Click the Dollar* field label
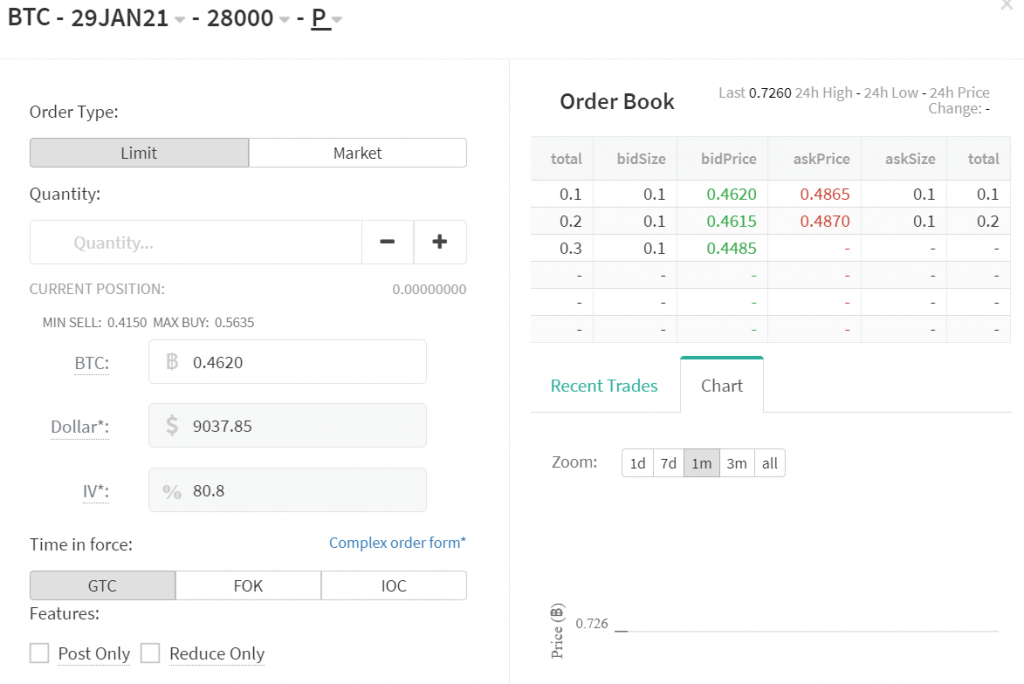The width and height of the screenshot is (1024, 684). (x=80, y=427)
